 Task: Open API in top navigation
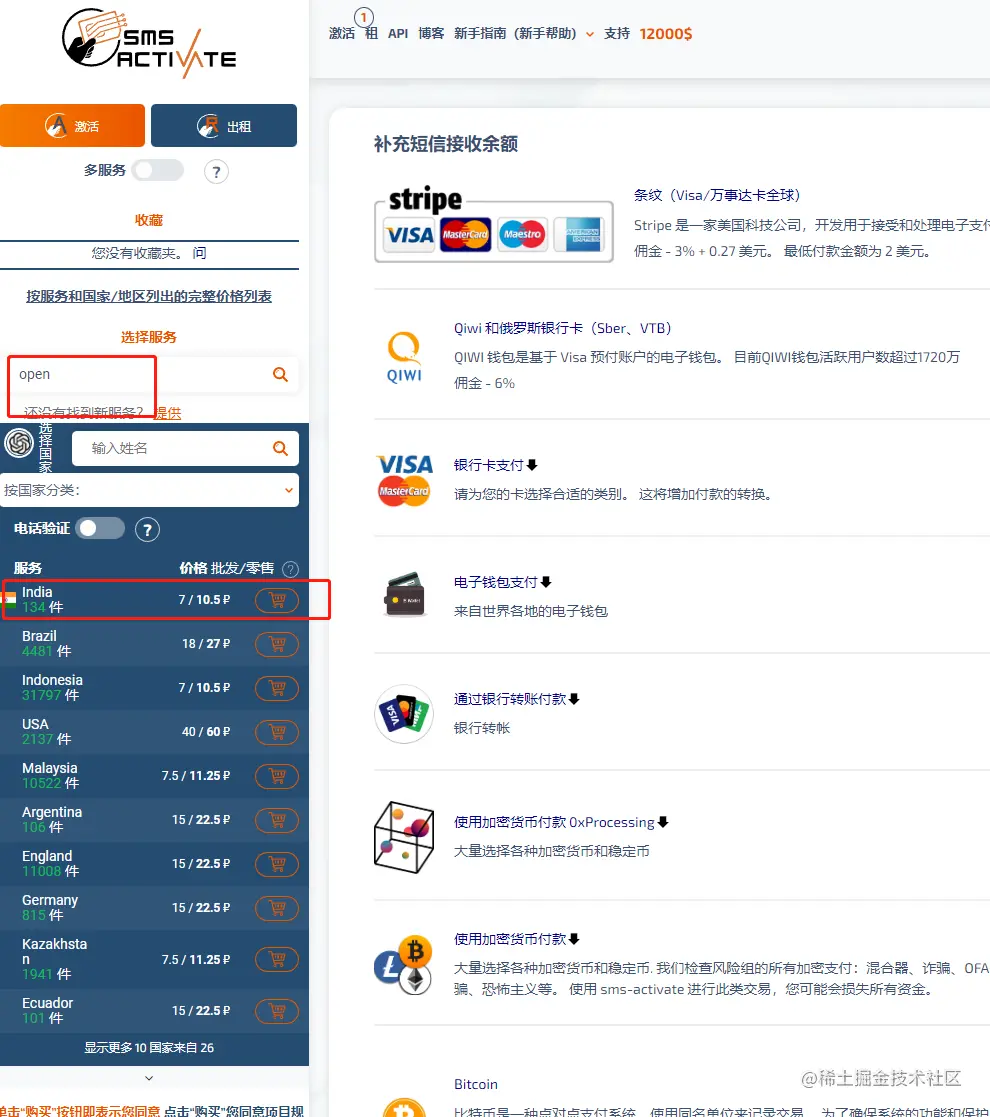pos(398,33)
